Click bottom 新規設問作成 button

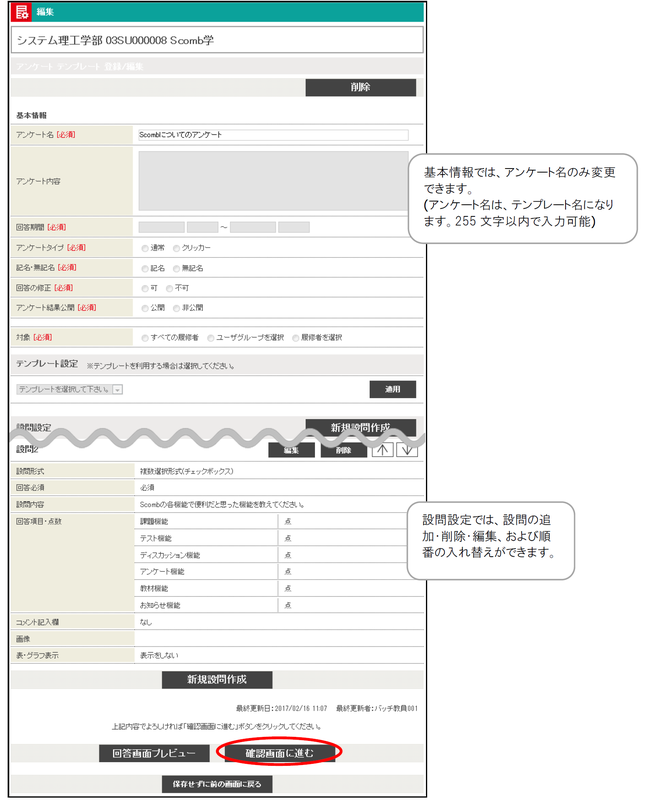pyautogui.click(x=217, y=680)
